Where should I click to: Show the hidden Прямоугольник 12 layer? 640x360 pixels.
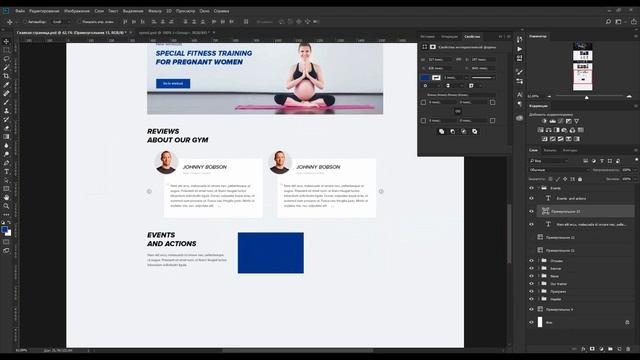(x=531, y=237)
